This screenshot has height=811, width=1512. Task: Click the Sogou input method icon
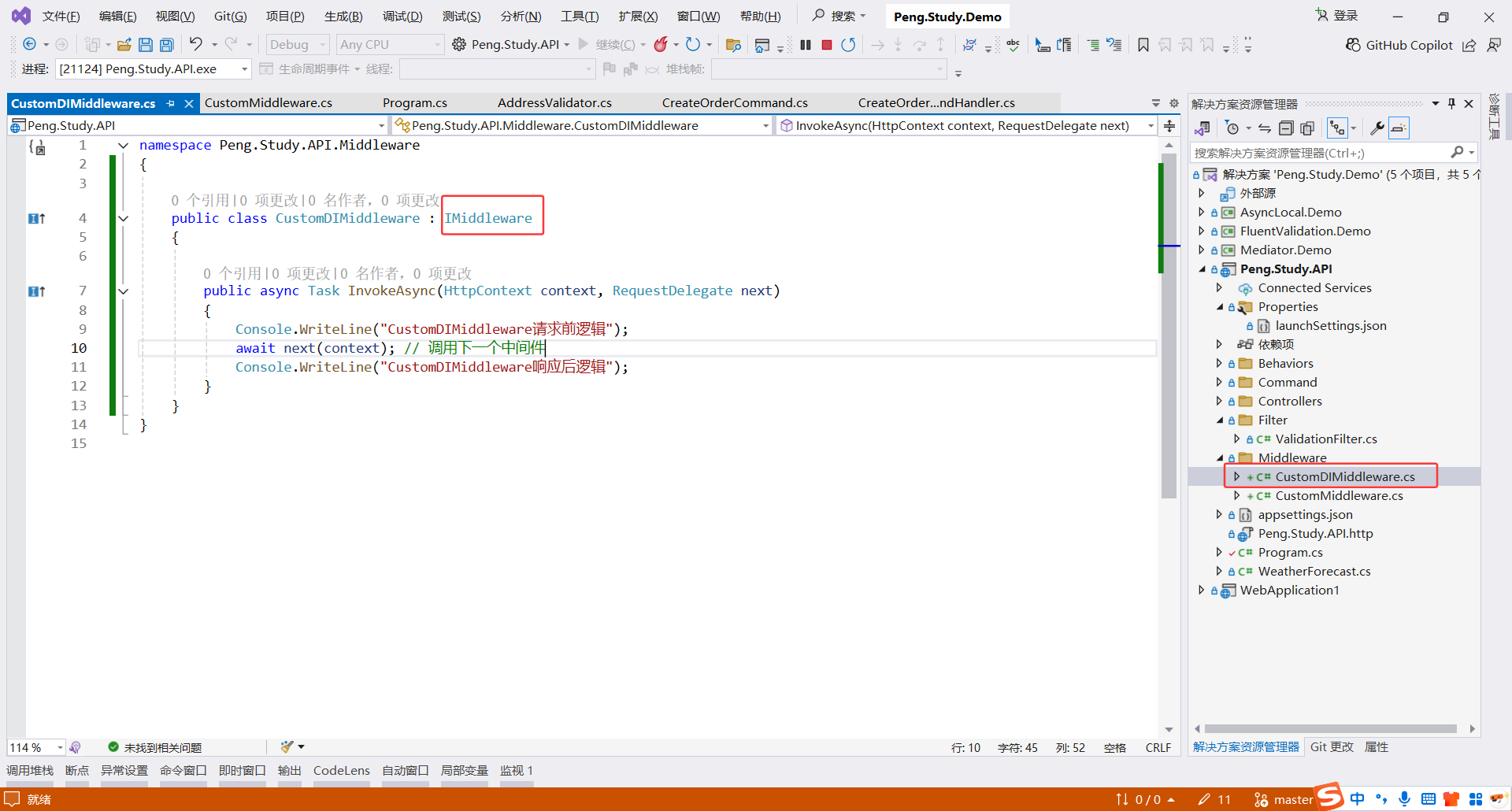click(1330, 798)
